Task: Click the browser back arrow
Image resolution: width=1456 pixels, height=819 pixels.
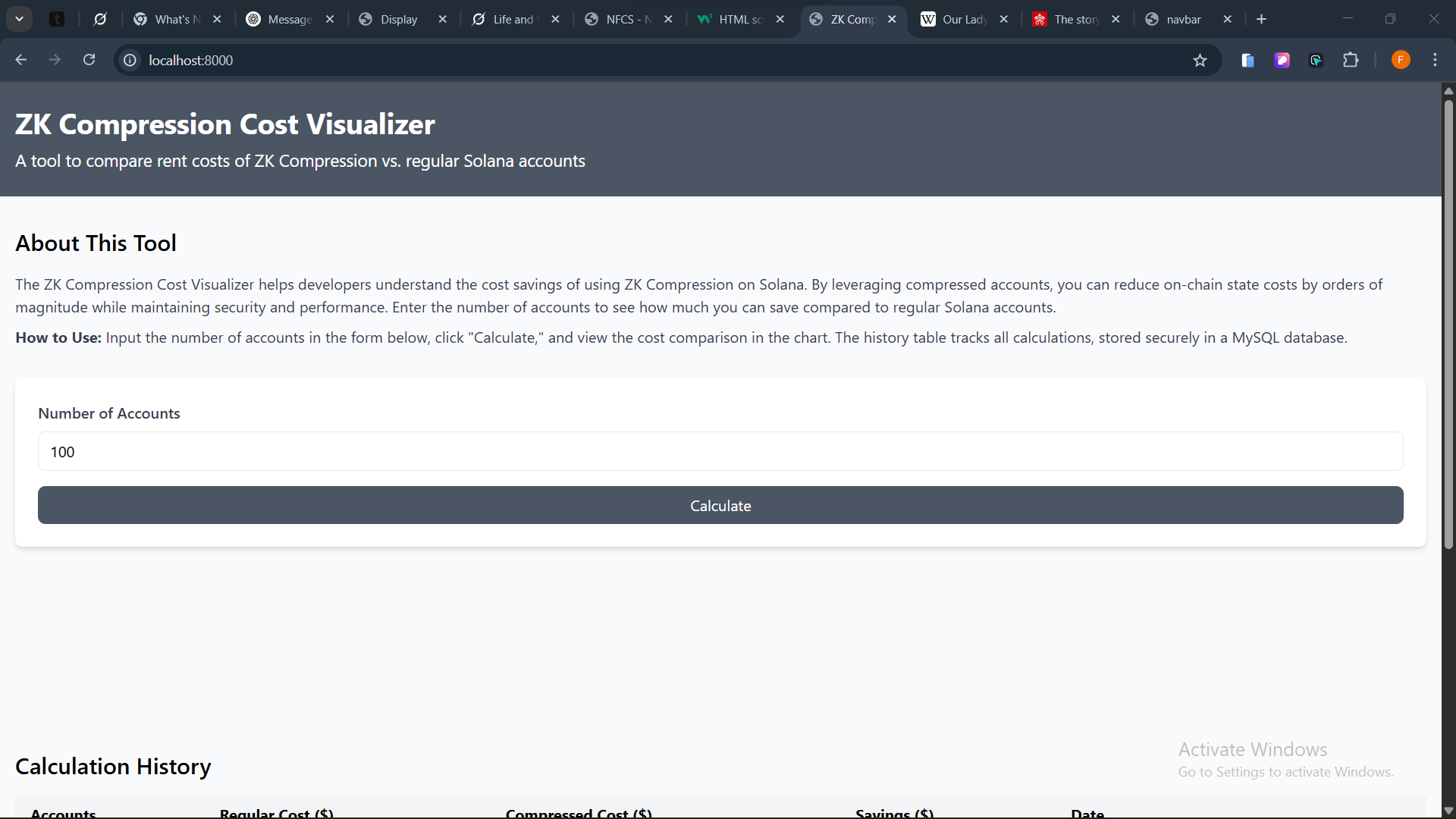Action: click(21, 60)
